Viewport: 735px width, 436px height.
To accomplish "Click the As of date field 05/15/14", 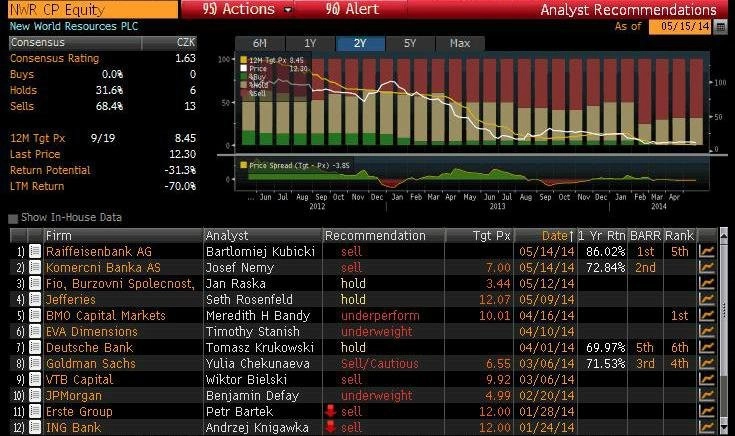I will [x=681, y=27].
